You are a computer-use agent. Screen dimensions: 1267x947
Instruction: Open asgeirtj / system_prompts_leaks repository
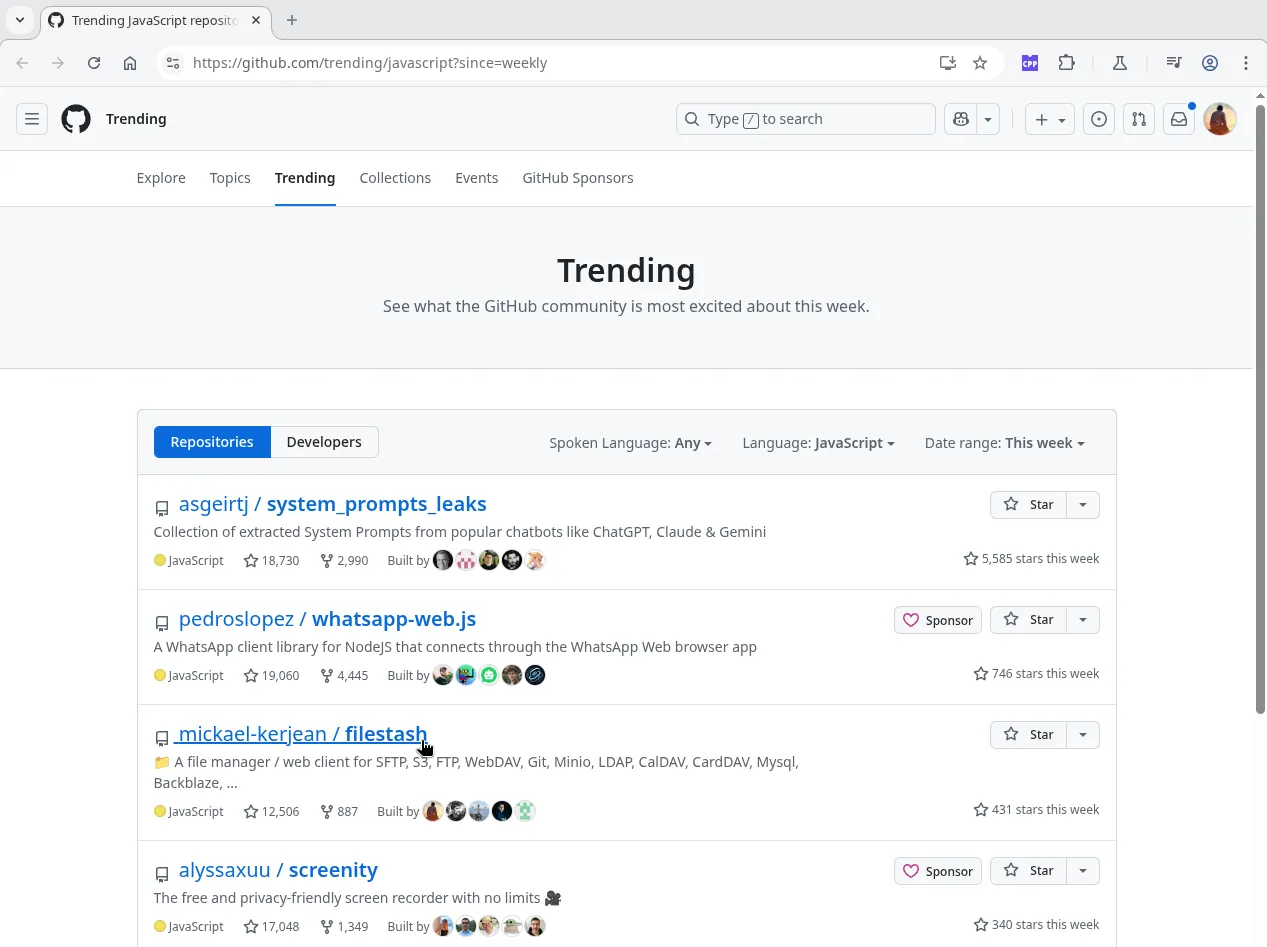pos(332,504)
